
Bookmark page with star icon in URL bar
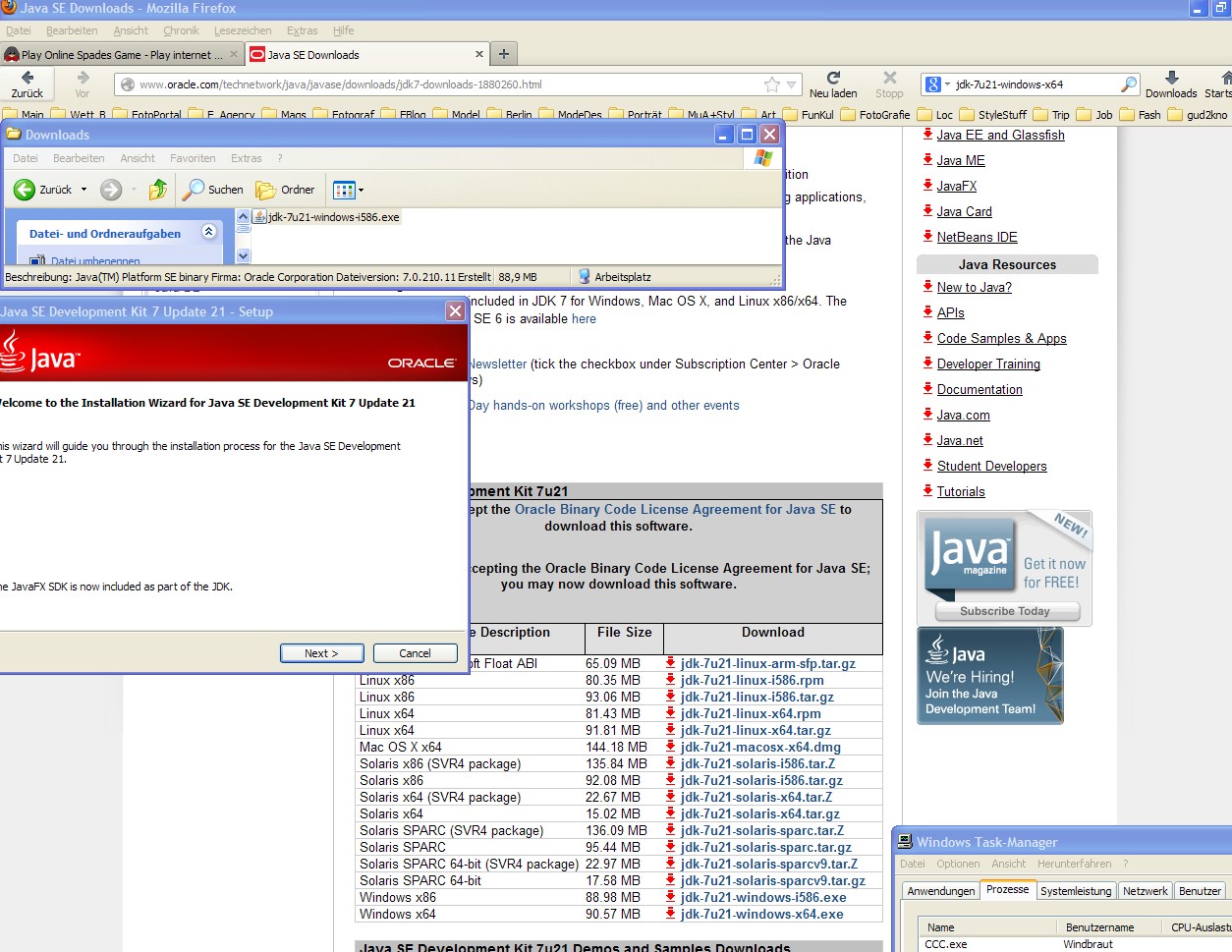(x=772, y=84)
